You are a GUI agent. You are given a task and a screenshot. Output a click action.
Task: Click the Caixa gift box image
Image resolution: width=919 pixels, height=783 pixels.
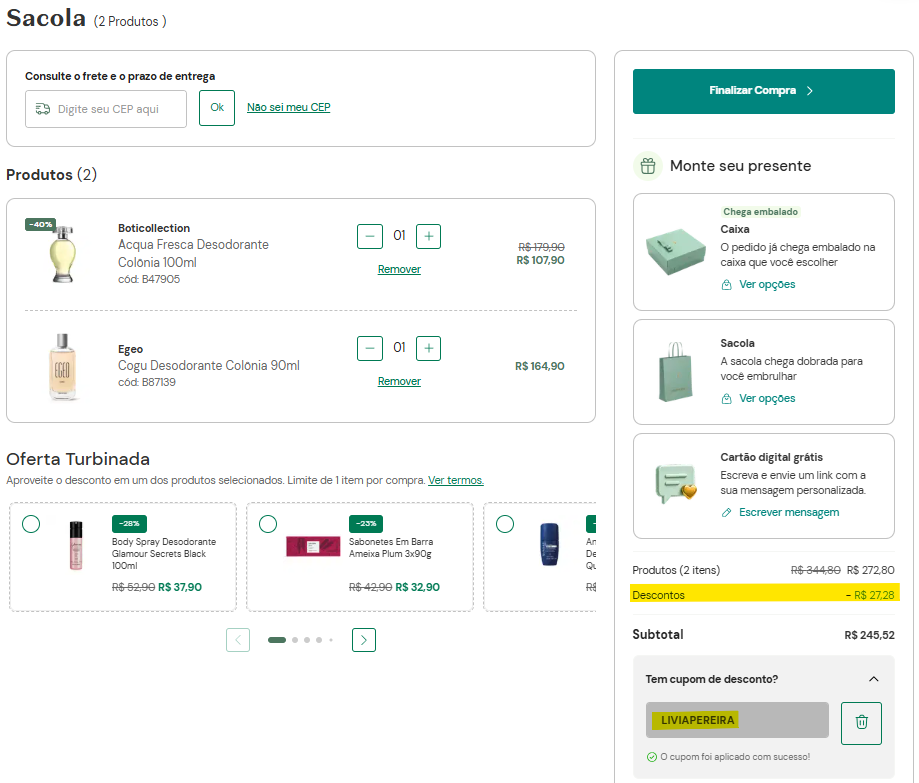point(676,251)
